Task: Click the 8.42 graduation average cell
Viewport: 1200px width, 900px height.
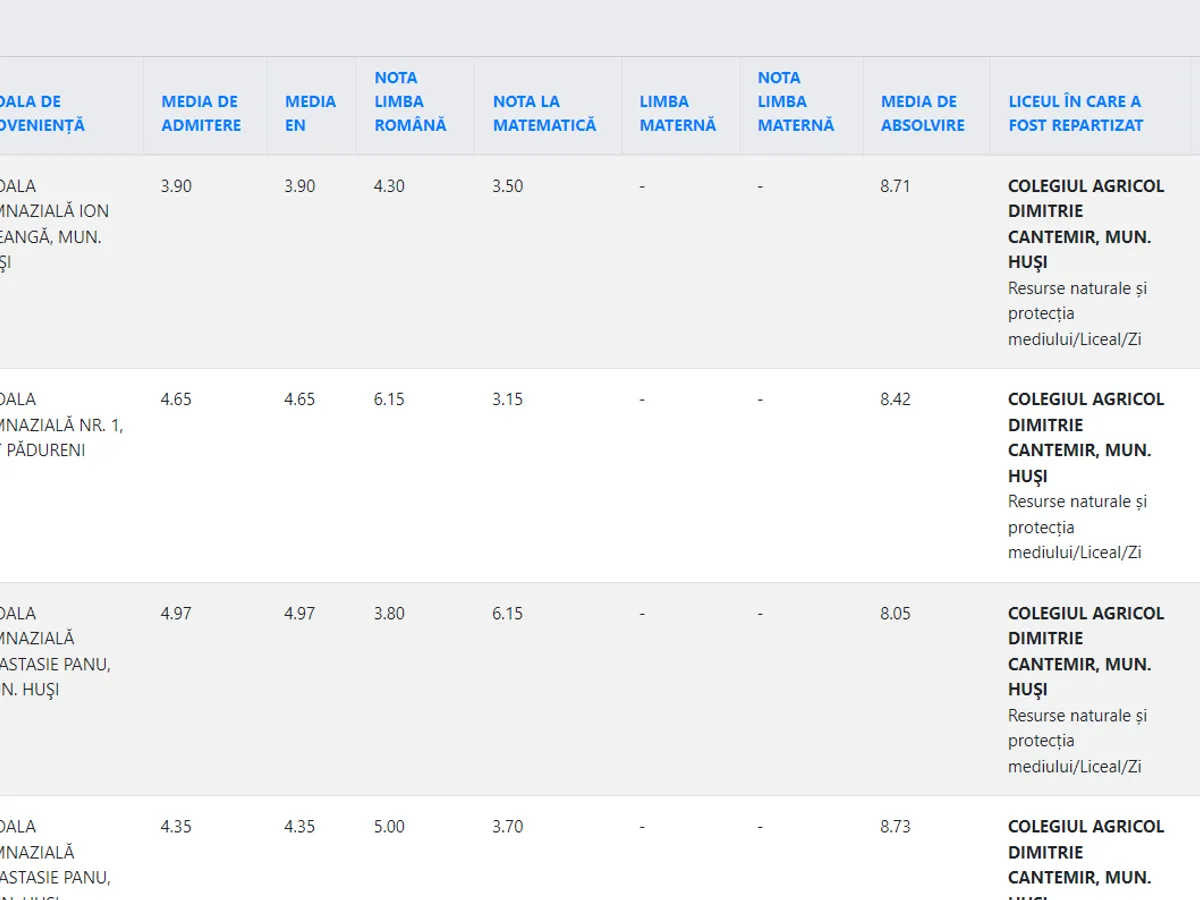Action: [x=895, y=399]
